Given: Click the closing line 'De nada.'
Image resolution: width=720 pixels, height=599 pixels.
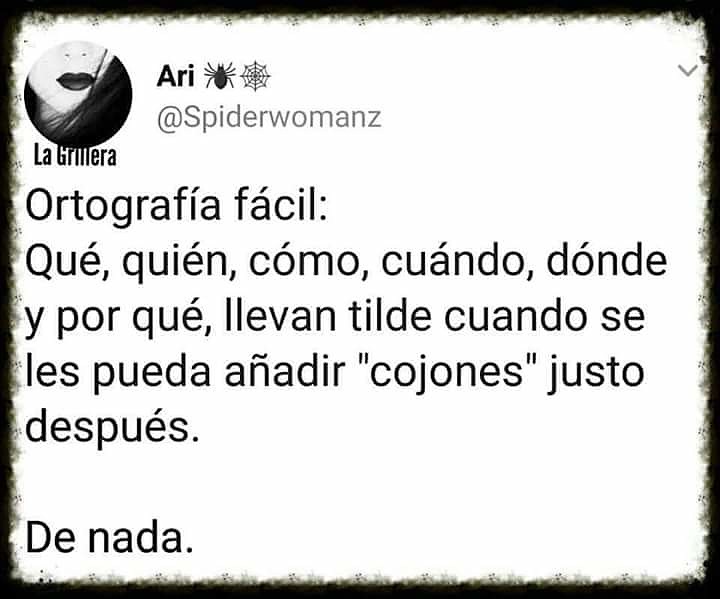Looking at the screenshot, I should 109,537.
